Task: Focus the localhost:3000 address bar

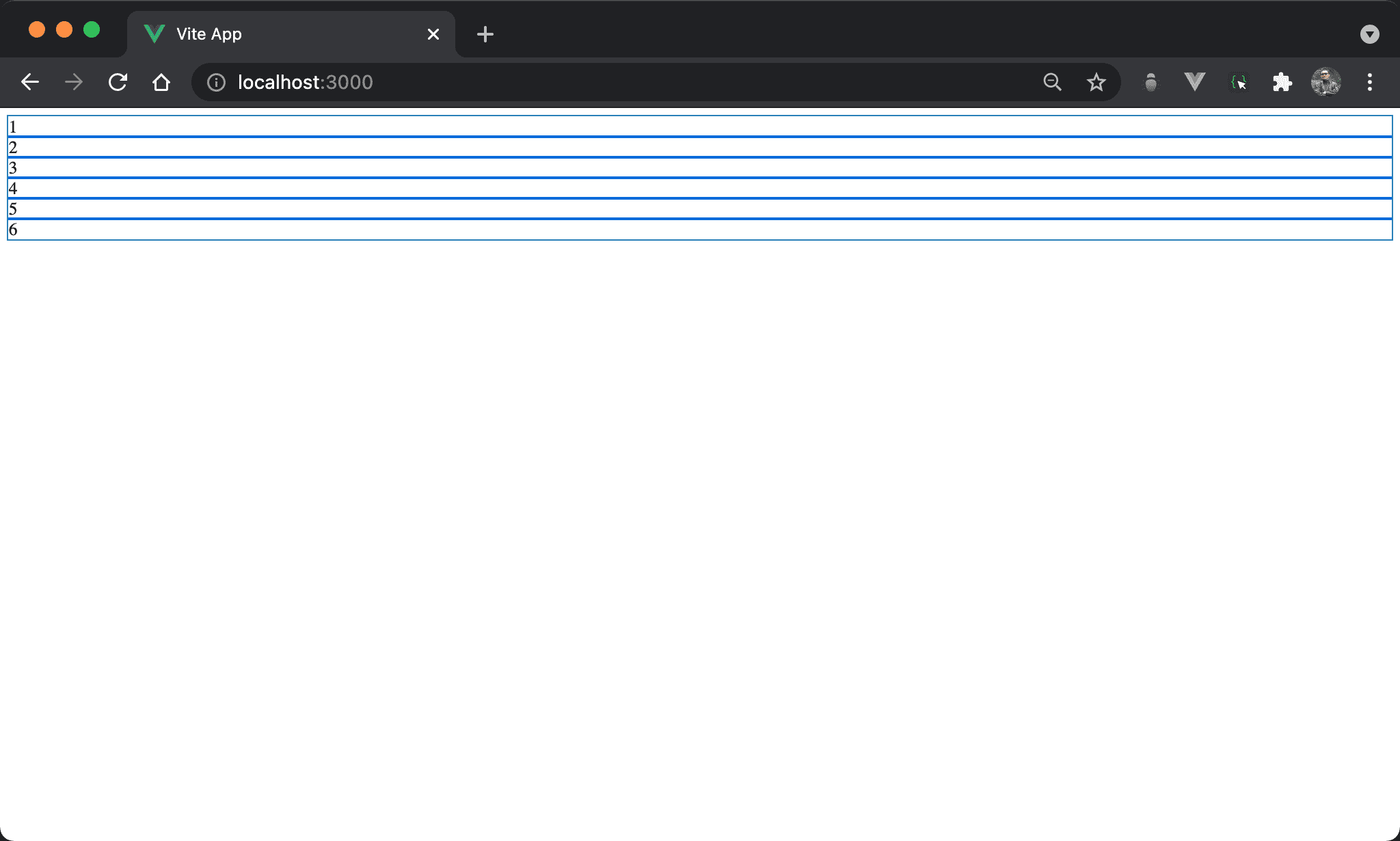Action: coord(615,82)
